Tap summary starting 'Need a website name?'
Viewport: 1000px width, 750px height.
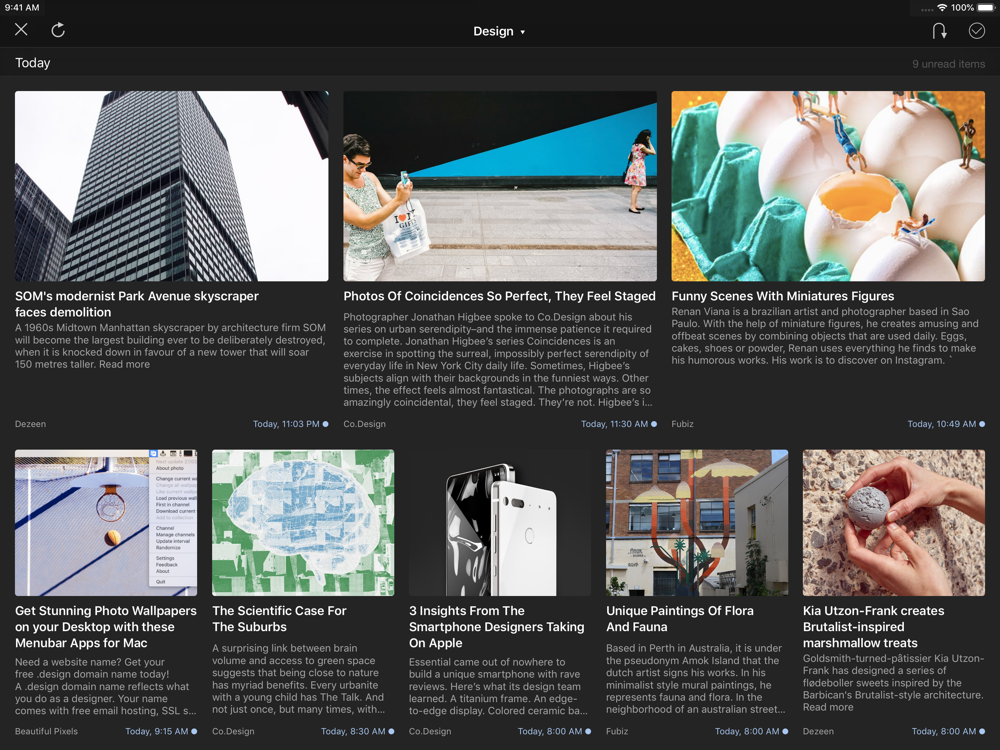106,686
